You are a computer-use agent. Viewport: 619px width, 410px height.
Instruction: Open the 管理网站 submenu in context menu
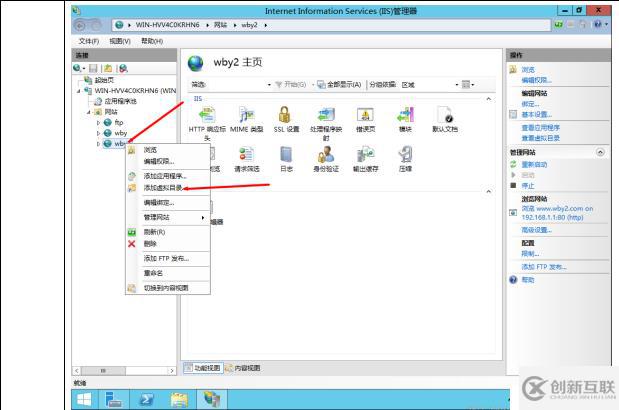pos(168,217)
